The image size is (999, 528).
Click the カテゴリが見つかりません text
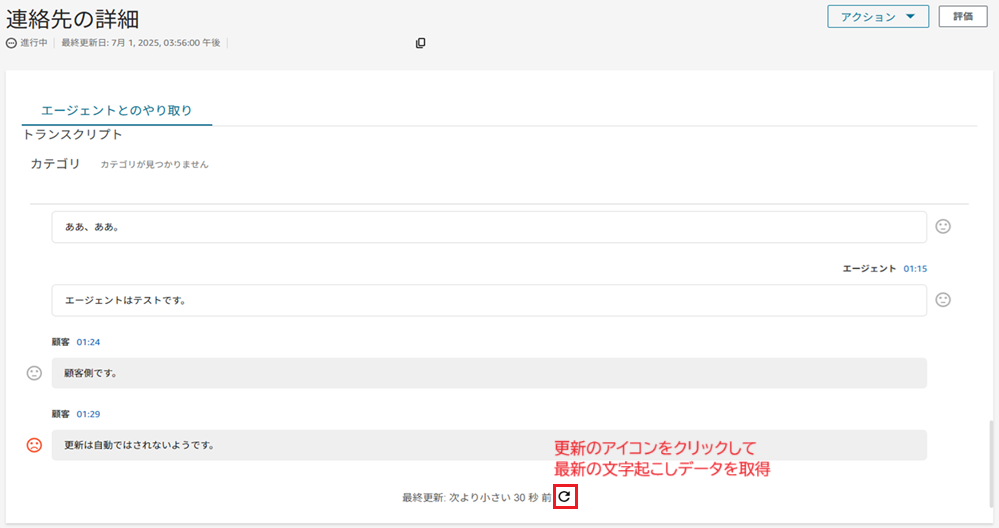154,164
